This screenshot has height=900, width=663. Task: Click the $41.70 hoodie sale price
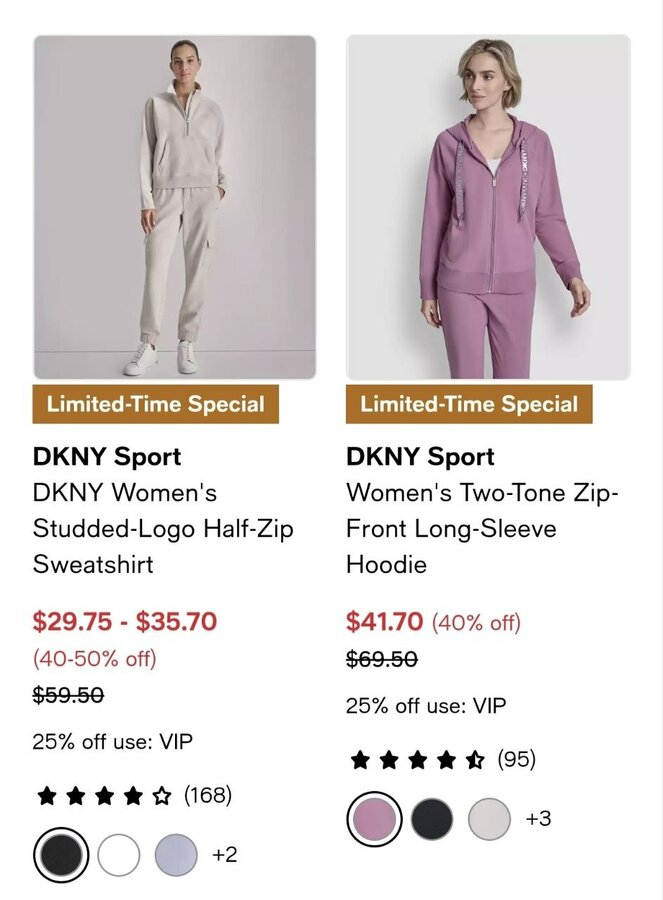coord(384,621)
